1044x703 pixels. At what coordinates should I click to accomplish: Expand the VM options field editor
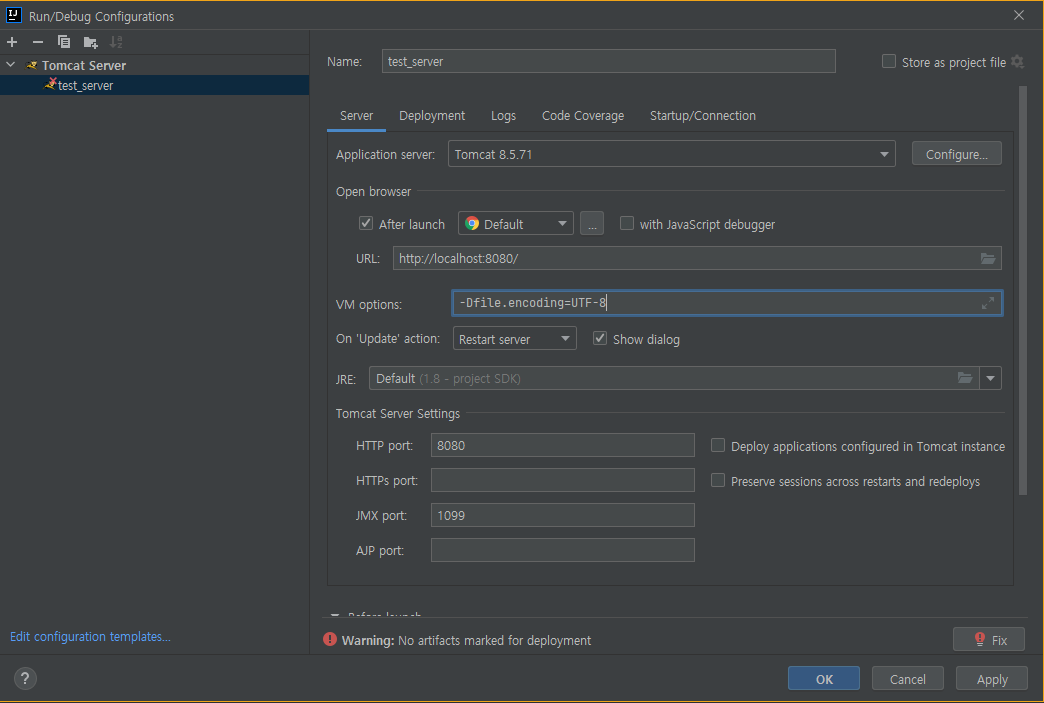[987, 303]
